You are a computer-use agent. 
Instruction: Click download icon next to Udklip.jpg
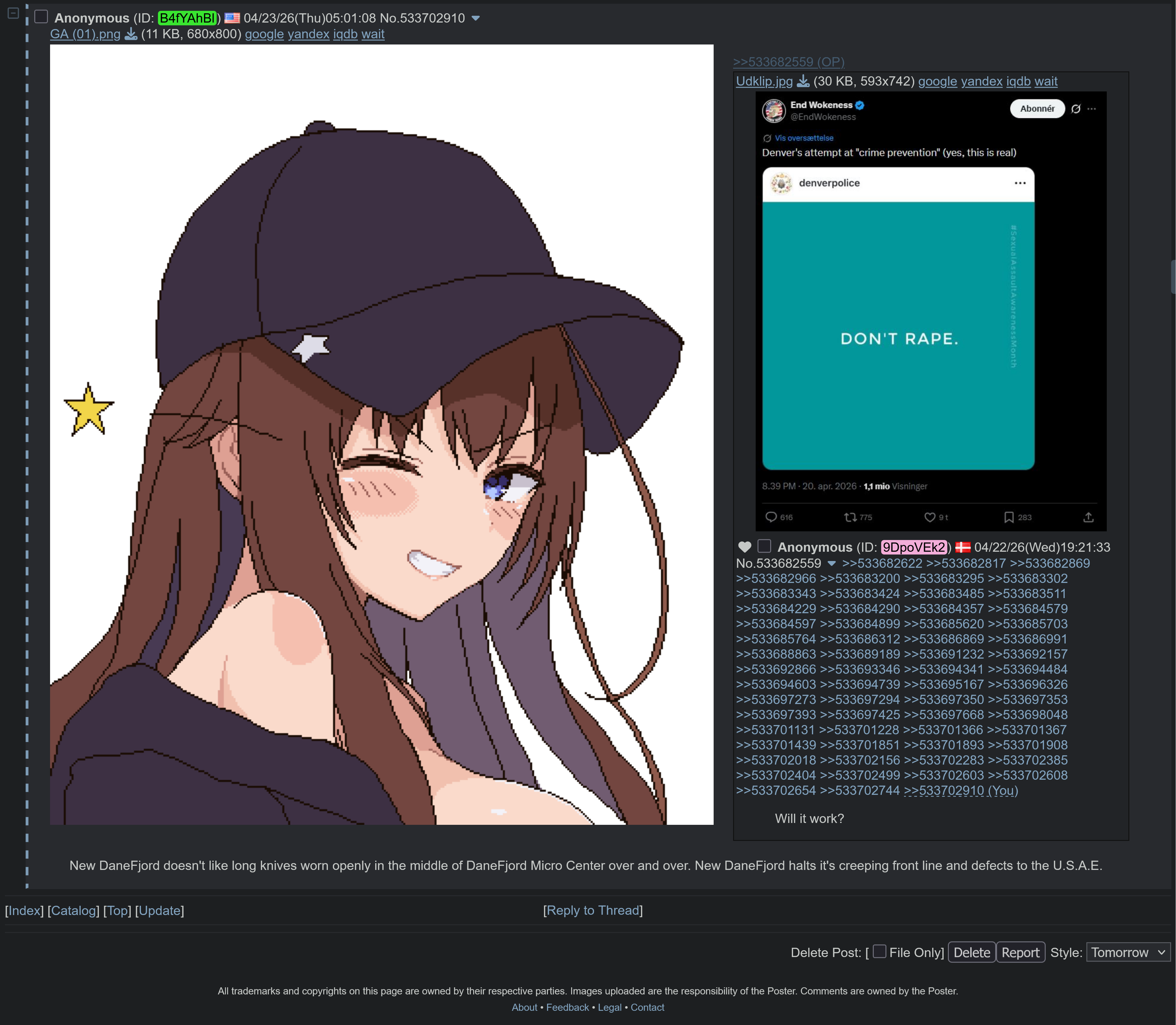click(804, 81)
